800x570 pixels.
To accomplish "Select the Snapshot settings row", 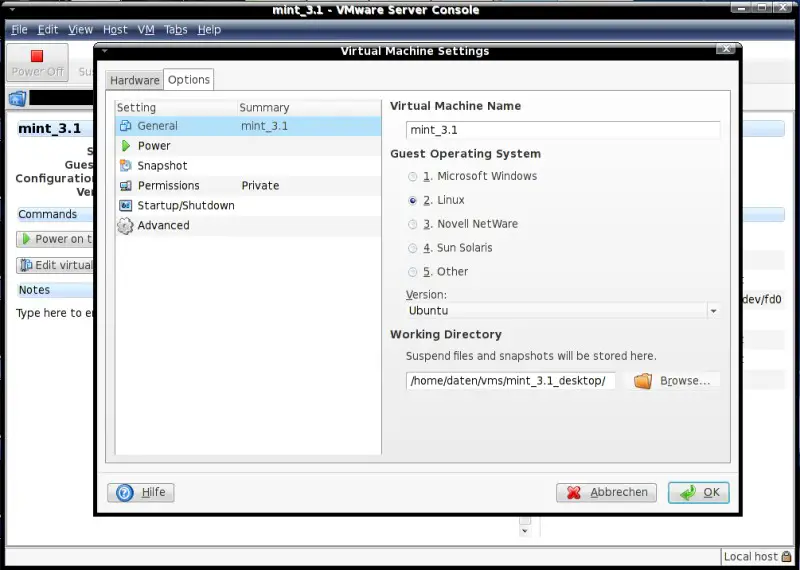I will click(248, 166).
